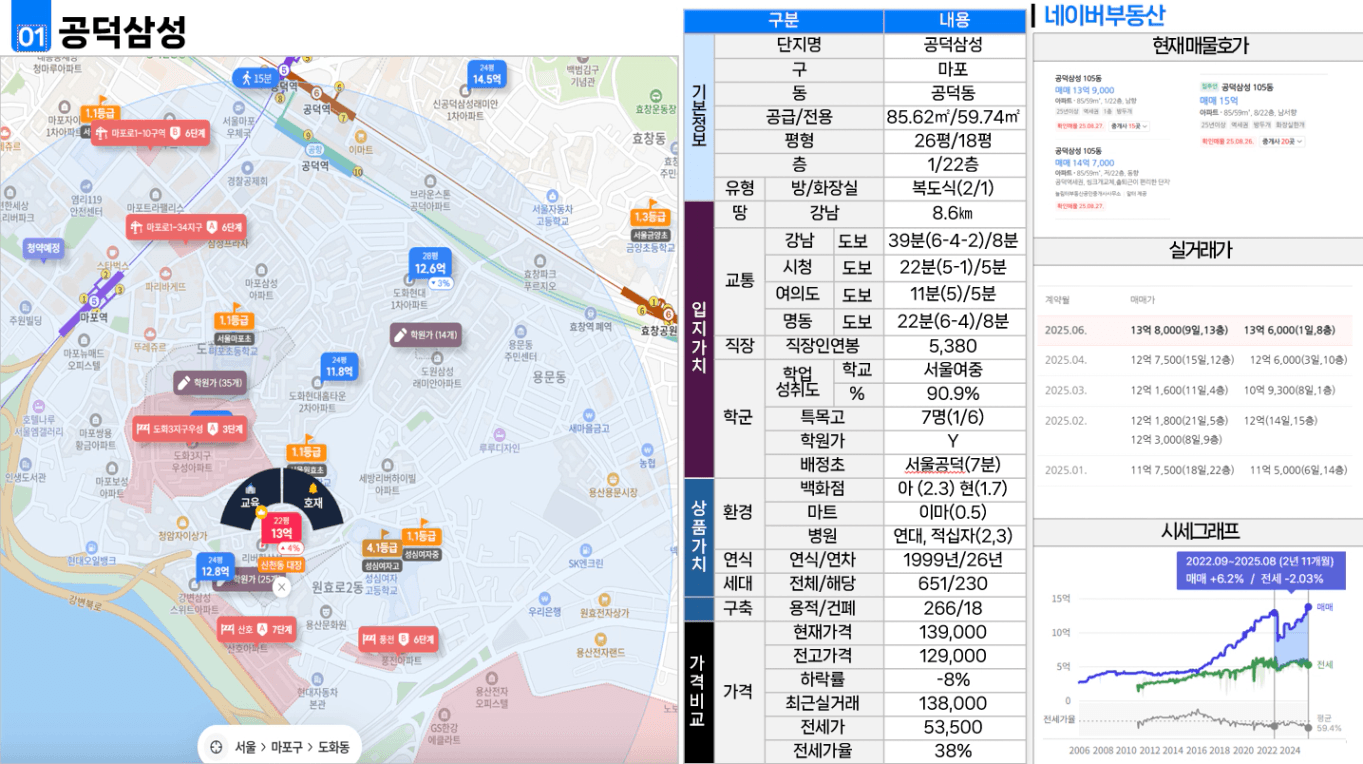
Task: Click the 경찰공제회 map pin icon
Action: click(x=247, y=167)
